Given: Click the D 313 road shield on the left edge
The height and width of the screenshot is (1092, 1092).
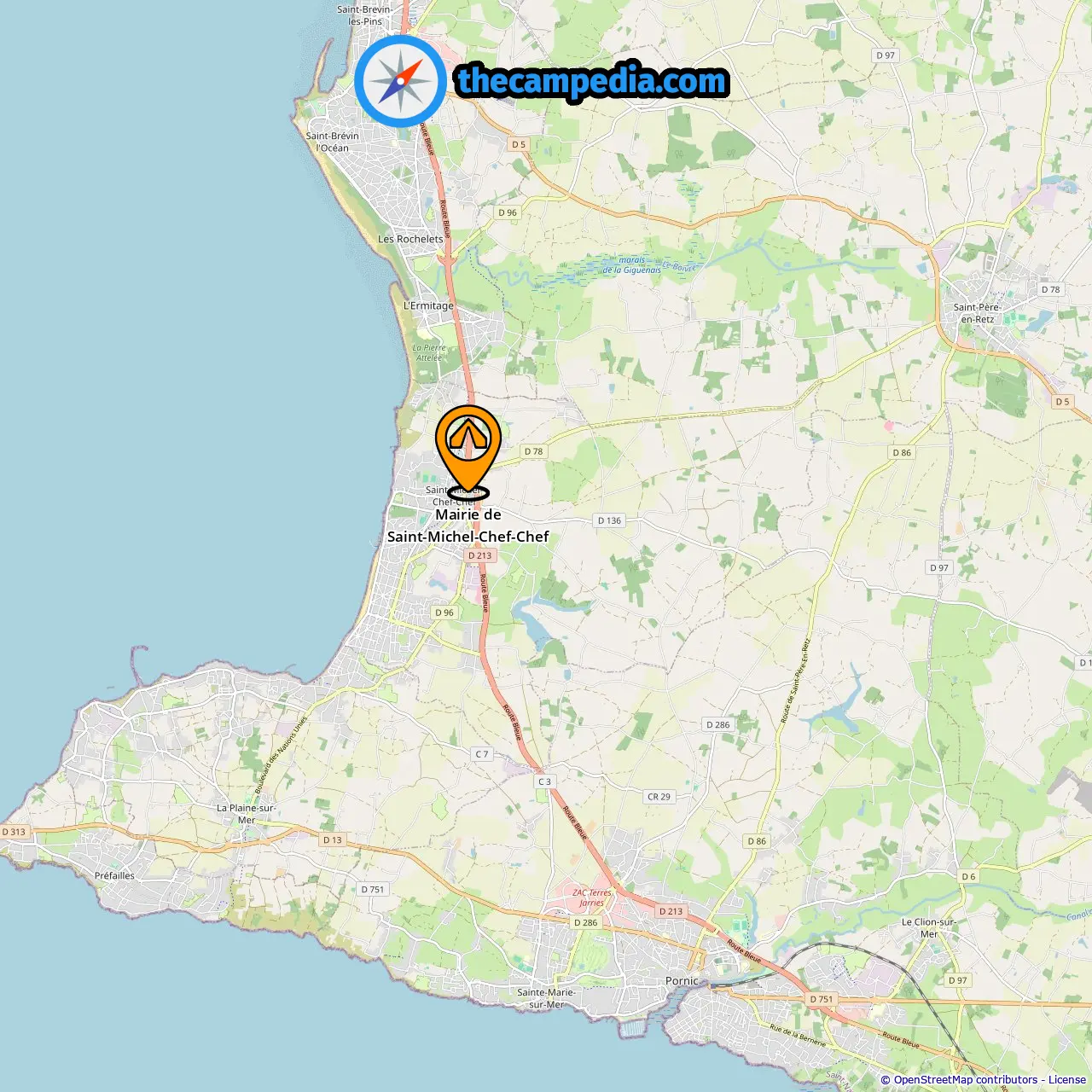Looking at the screenshot, I should [14, 832].
